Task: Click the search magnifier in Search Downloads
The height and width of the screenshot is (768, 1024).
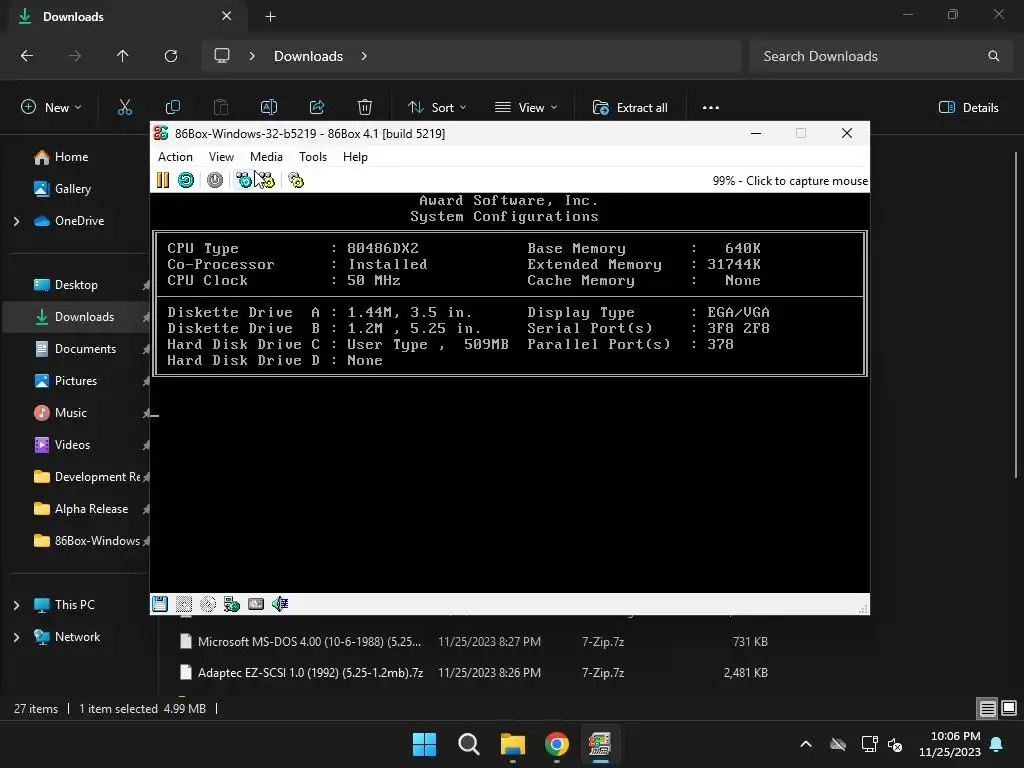Action: point(993,56)
